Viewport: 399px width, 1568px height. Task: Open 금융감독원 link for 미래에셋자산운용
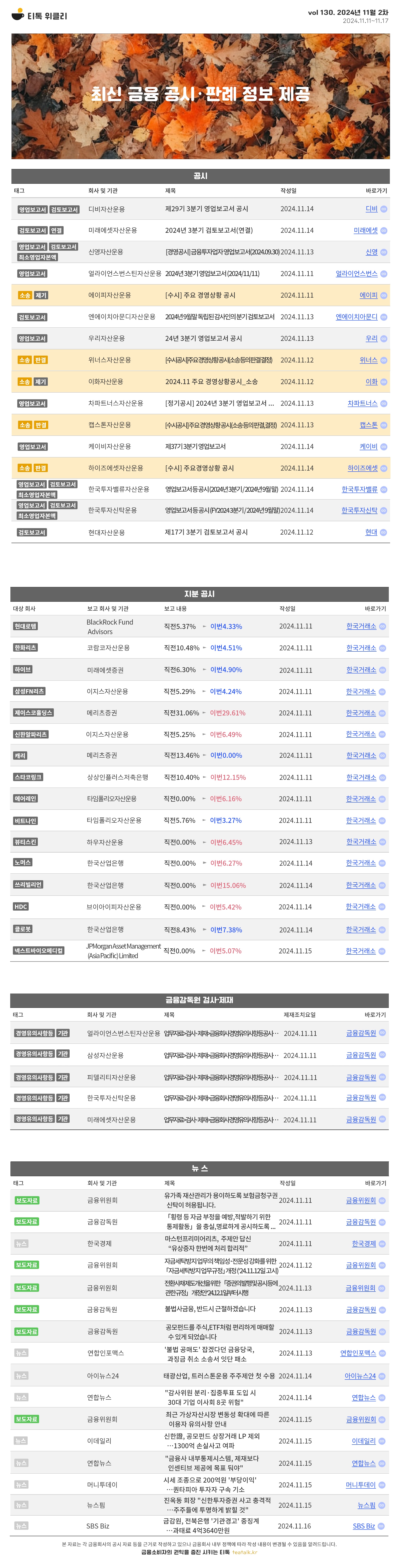361,1119
